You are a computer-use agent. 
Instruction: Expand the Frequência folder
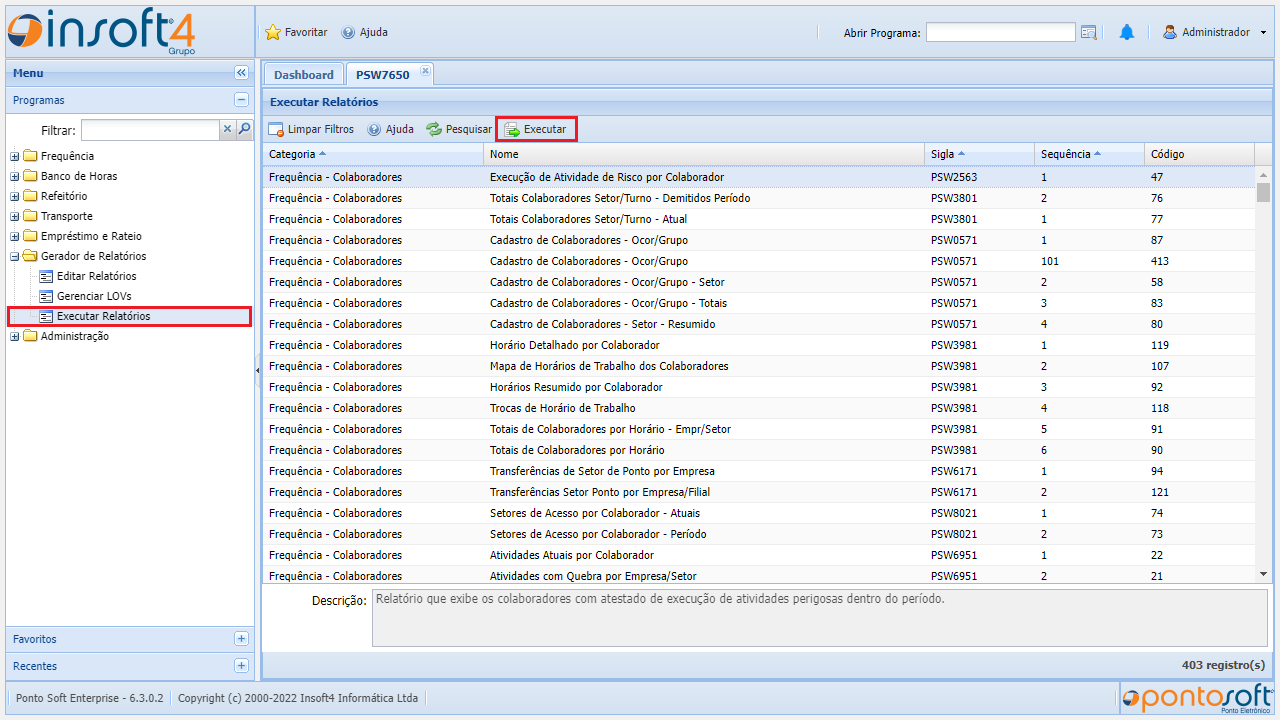15,156
